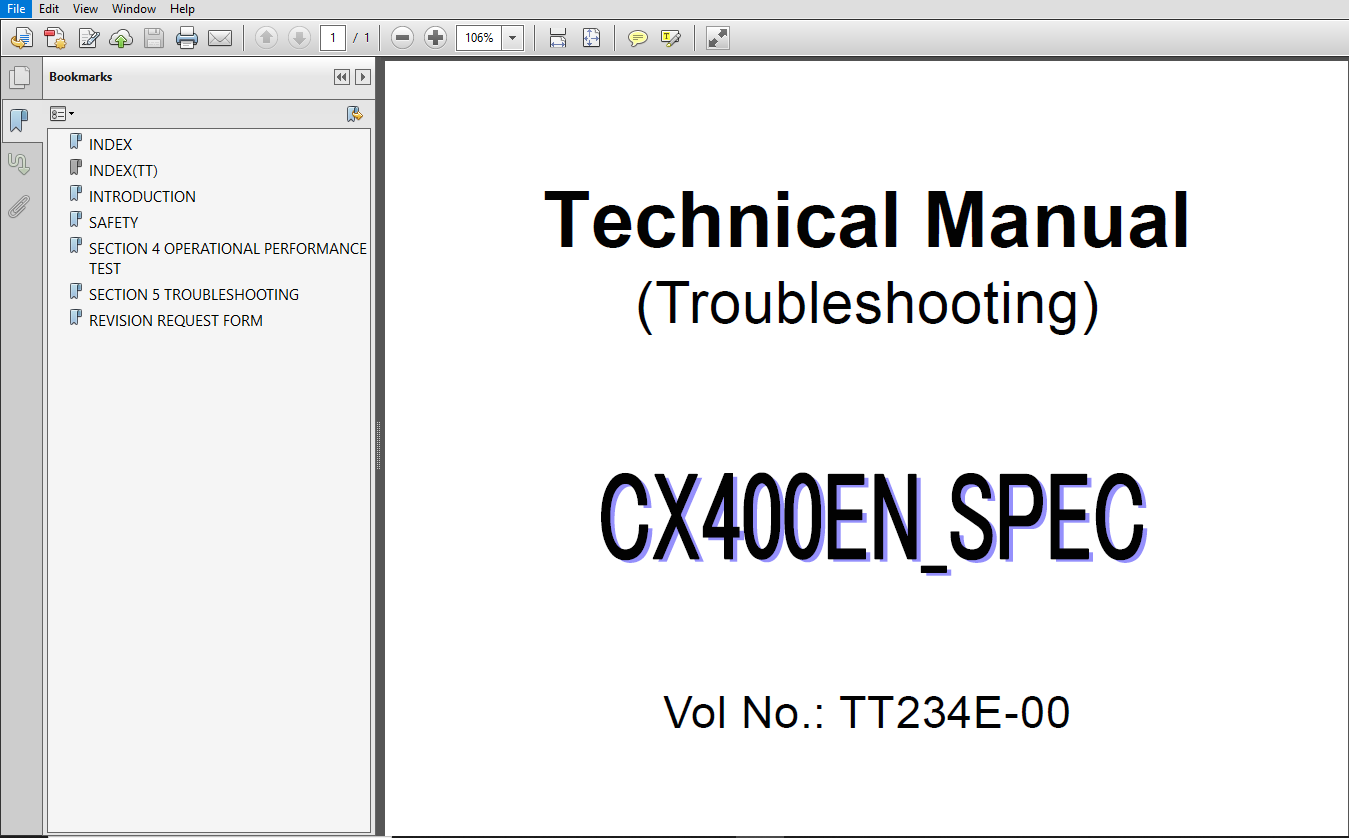This screenshot has width=1349, height=838.
Task: Click the email envelope icon
Action: click(220, 38)
